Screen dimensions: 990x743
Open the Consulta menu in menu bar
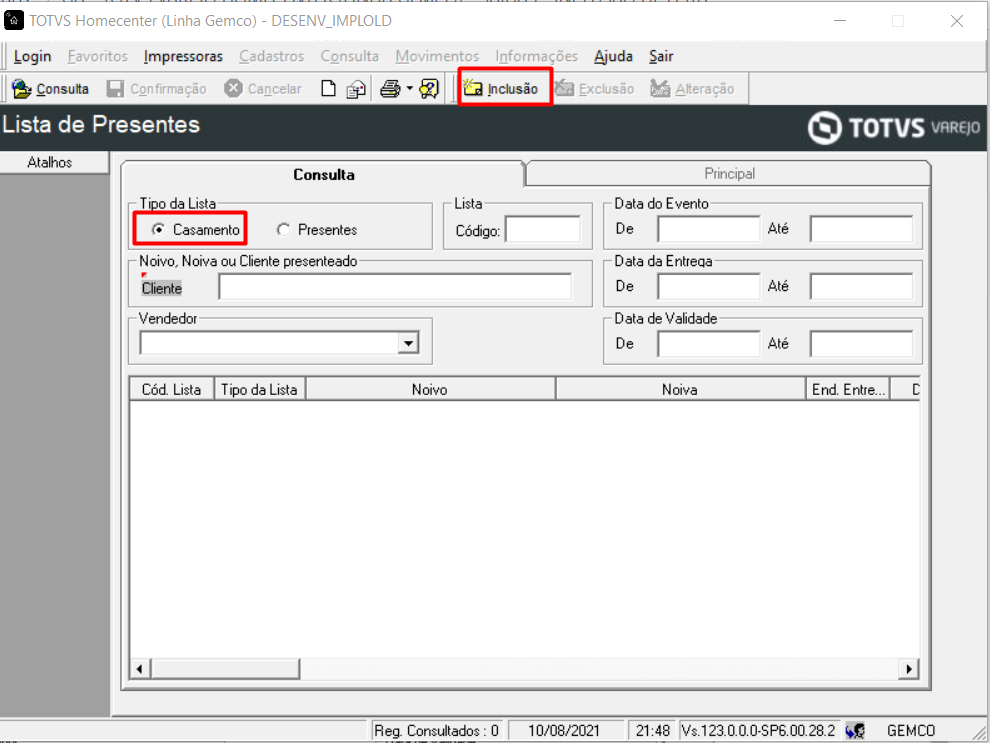pyautogui.click(x=350, y=56)
